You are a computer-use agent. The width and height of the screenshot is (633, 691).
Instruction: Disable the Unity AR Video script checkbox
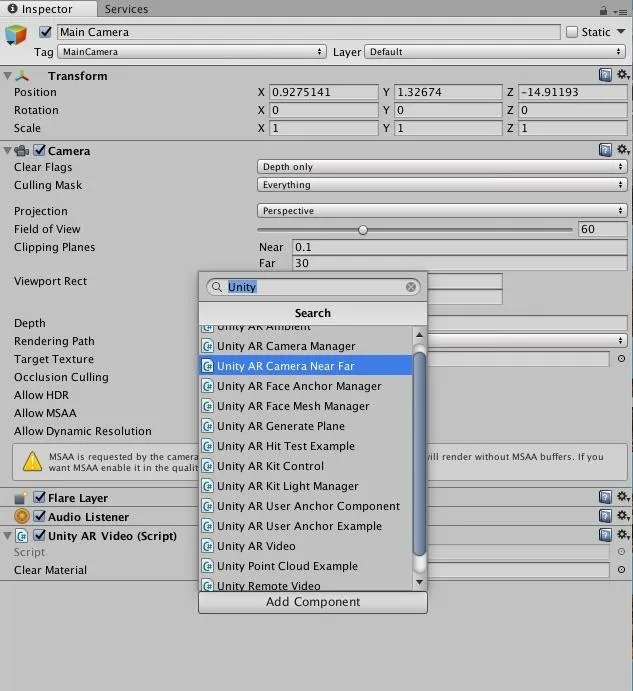(x=40, y=535)
